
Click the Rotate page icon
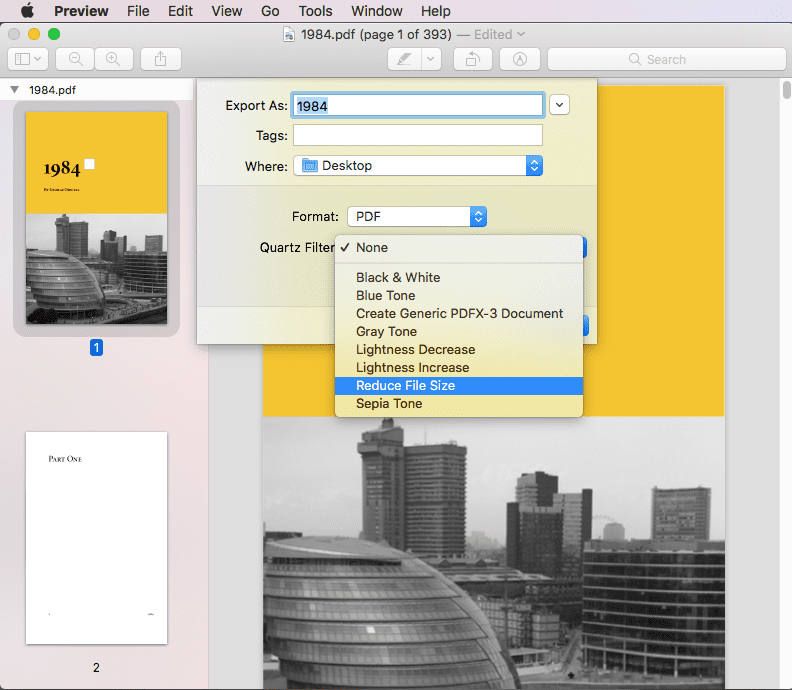pos(472,59)
